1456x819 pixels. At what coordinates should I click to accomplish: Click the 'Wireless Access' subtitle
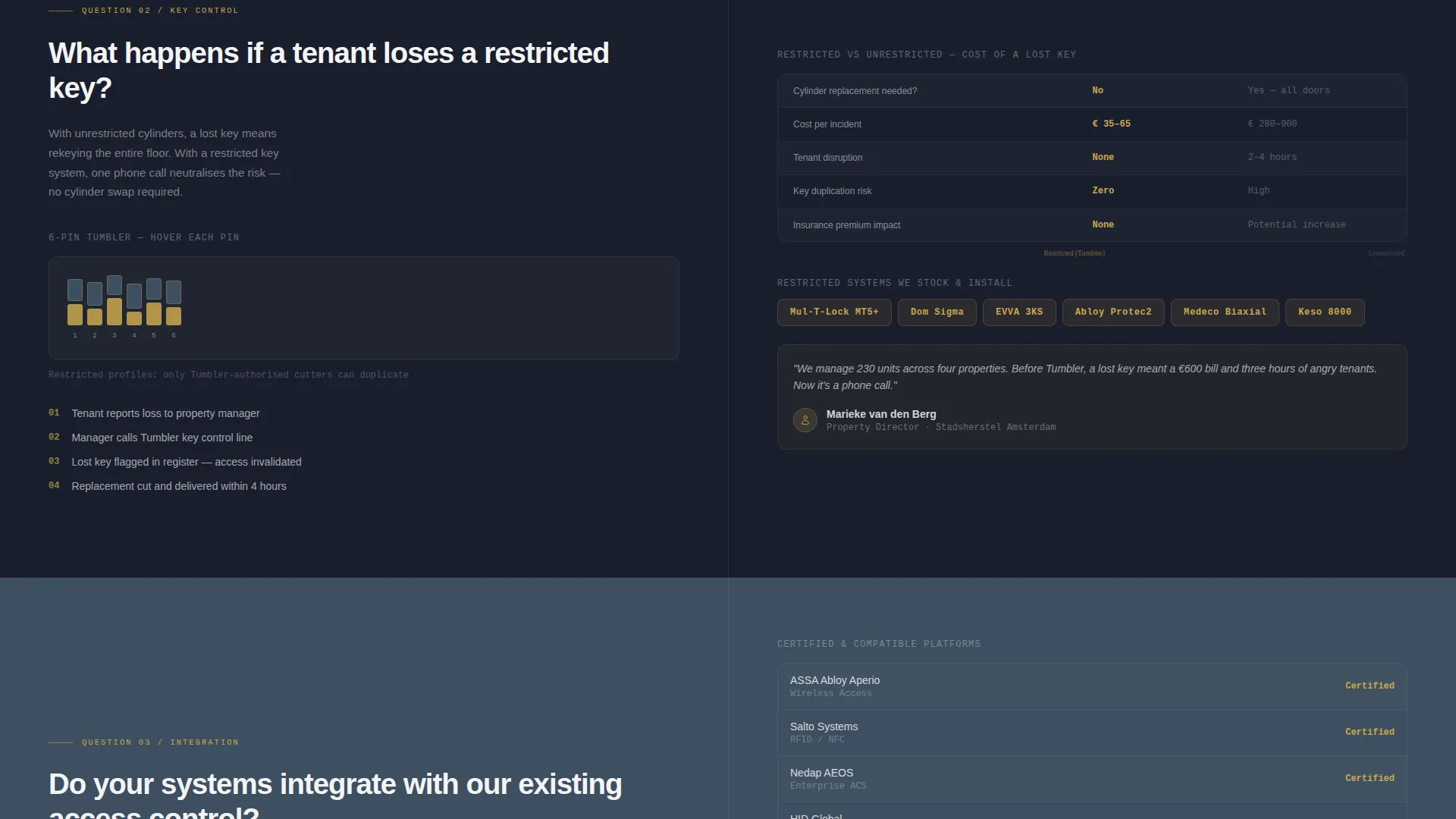click(830, 694)
